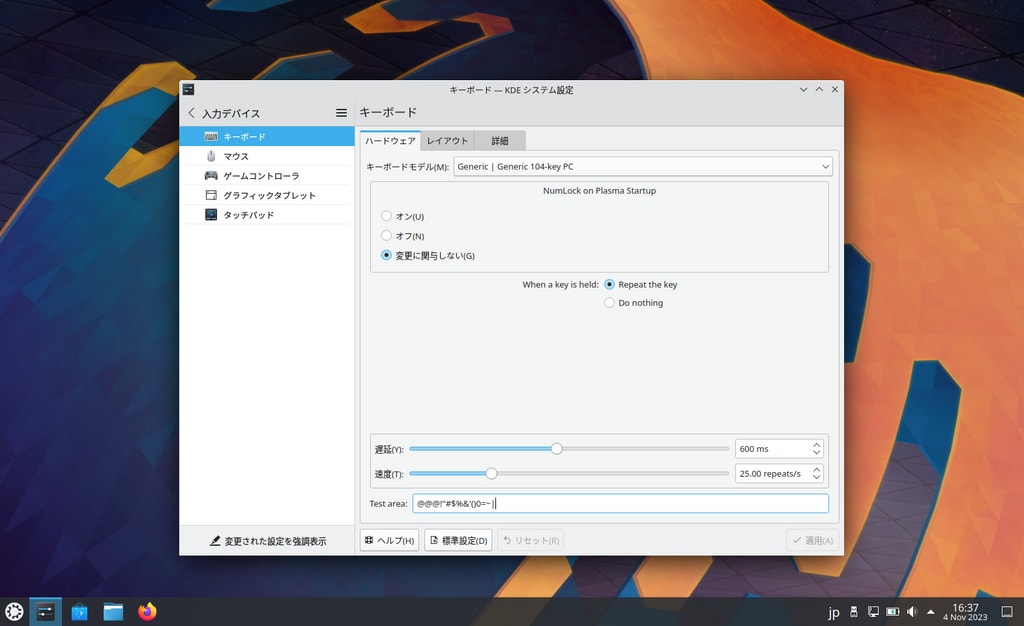This screenshot has height=626, width=1024.
Task: Click the When a key is held label
Action: point(560,285)
